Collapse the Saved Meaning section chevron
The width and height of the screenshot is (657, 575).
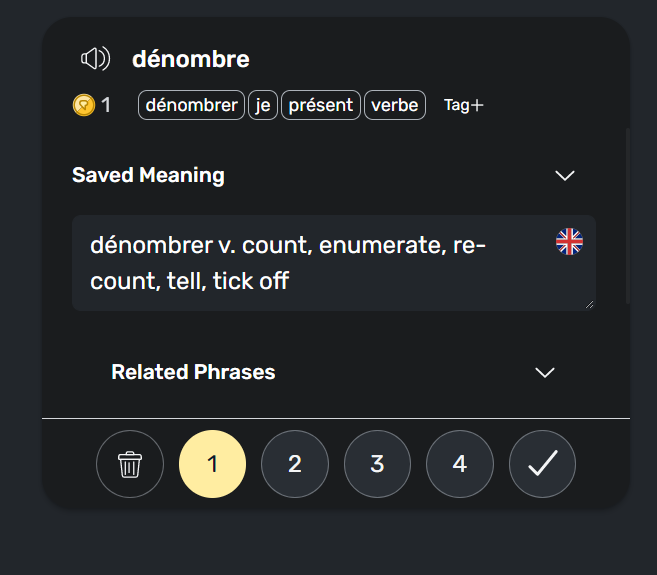click(x=564, y=176)
